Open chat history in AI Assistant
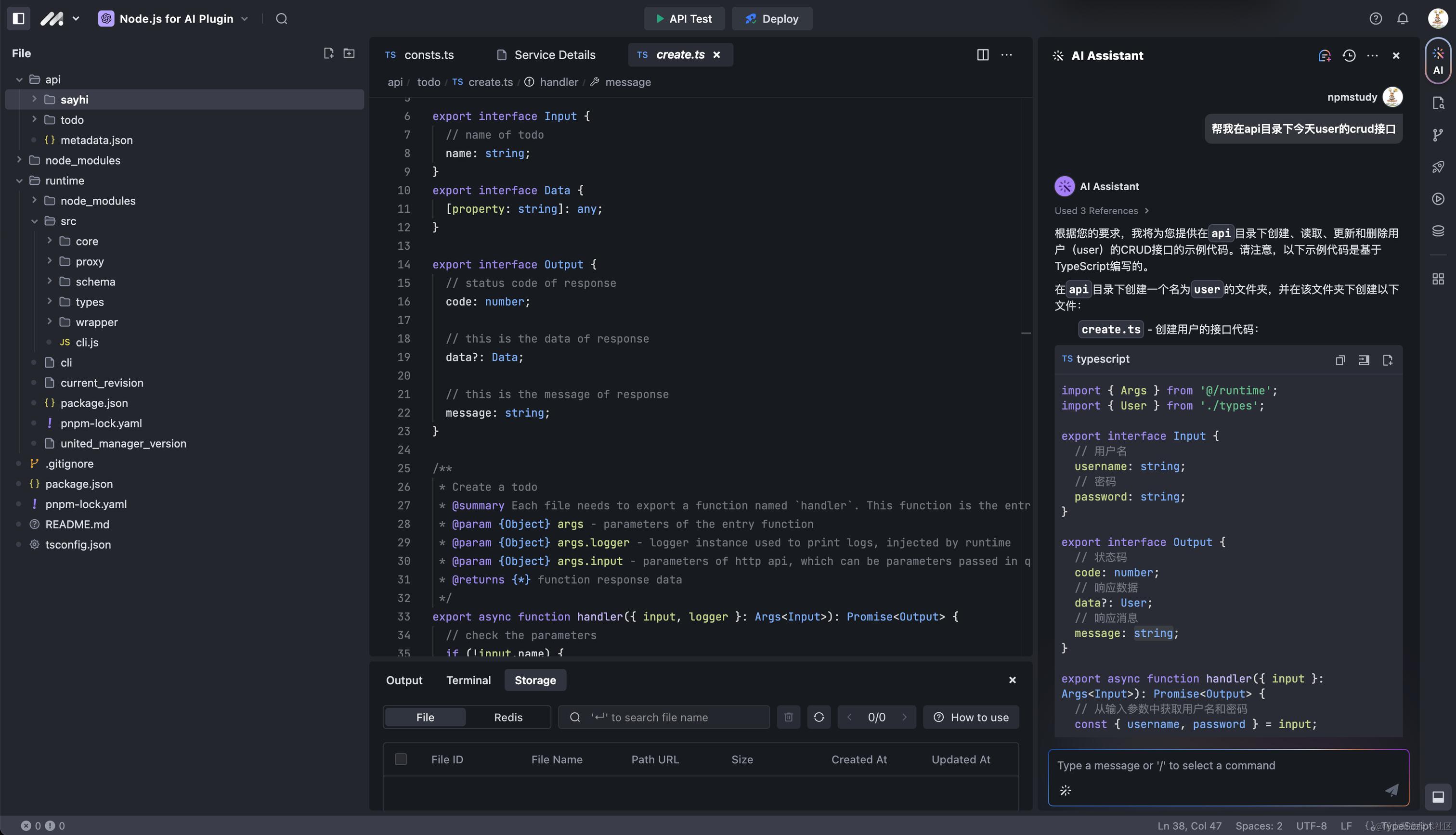 [x=1349, y=56]
